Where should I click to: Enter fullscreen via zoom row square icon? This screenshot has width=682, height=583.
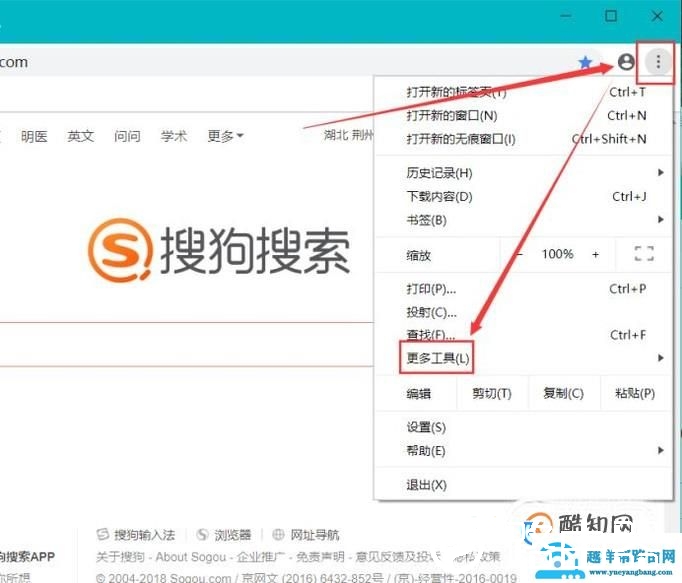(x=644, y=254)
